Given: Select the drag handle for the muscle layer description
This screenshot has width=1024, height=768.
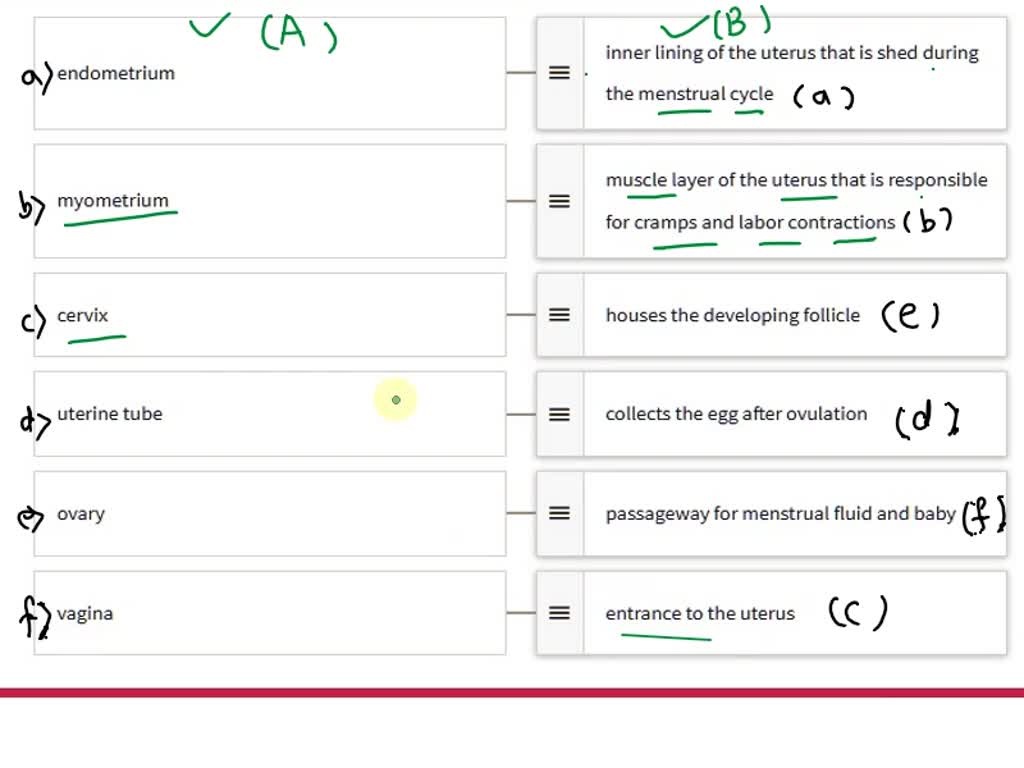Looking at the screenshot, I should (559, 201).
